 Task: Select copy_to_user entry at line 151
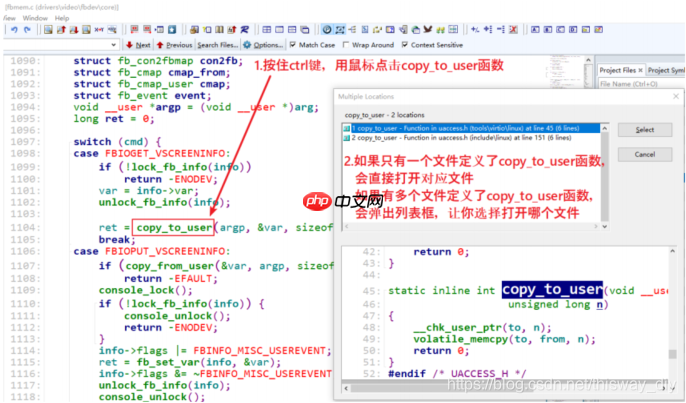click(472, 138)
